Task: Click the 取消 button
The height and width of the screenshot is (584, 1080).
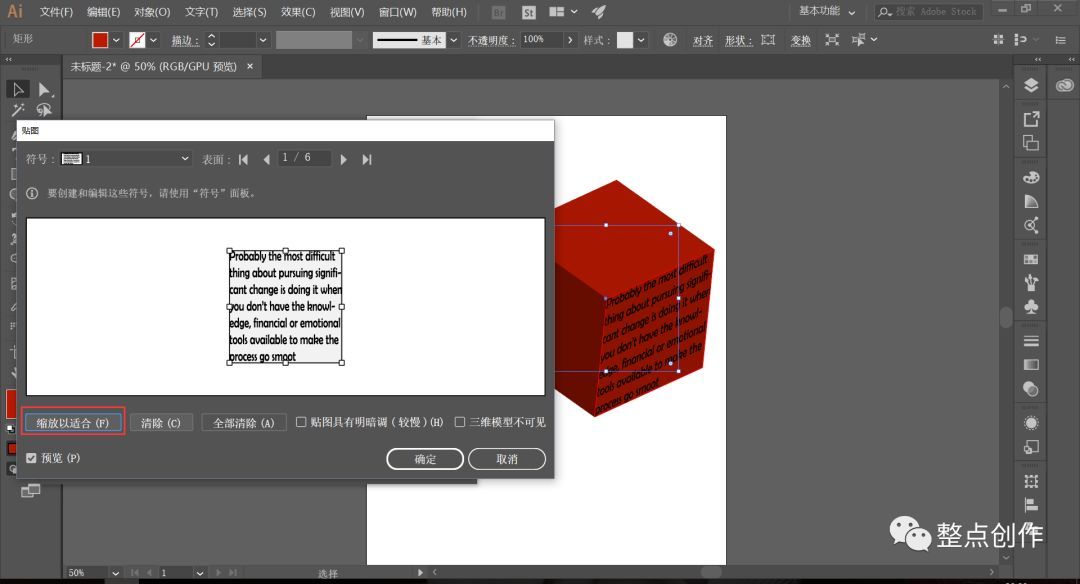Action: [507, 459]
